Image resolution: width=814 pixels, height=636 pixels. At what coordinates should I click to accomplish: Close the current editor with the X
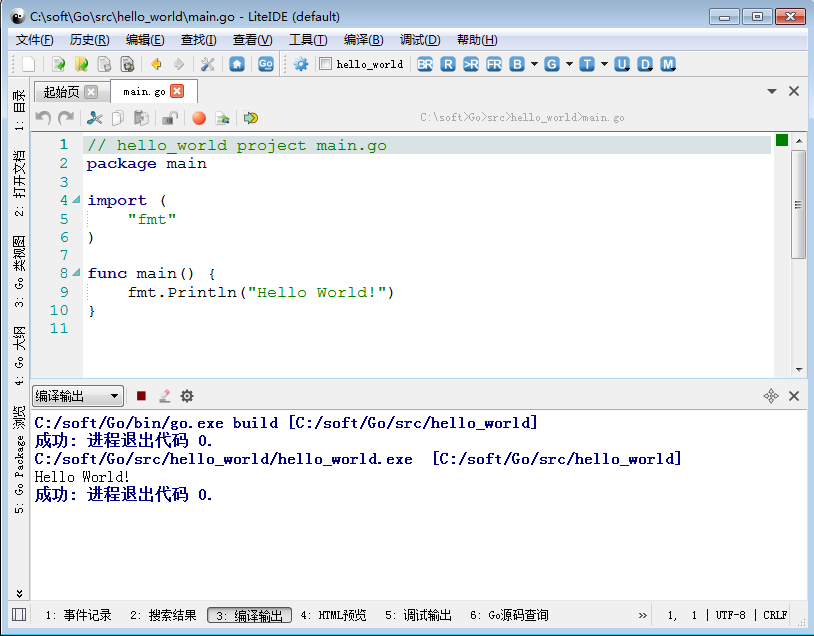(794, 91)
